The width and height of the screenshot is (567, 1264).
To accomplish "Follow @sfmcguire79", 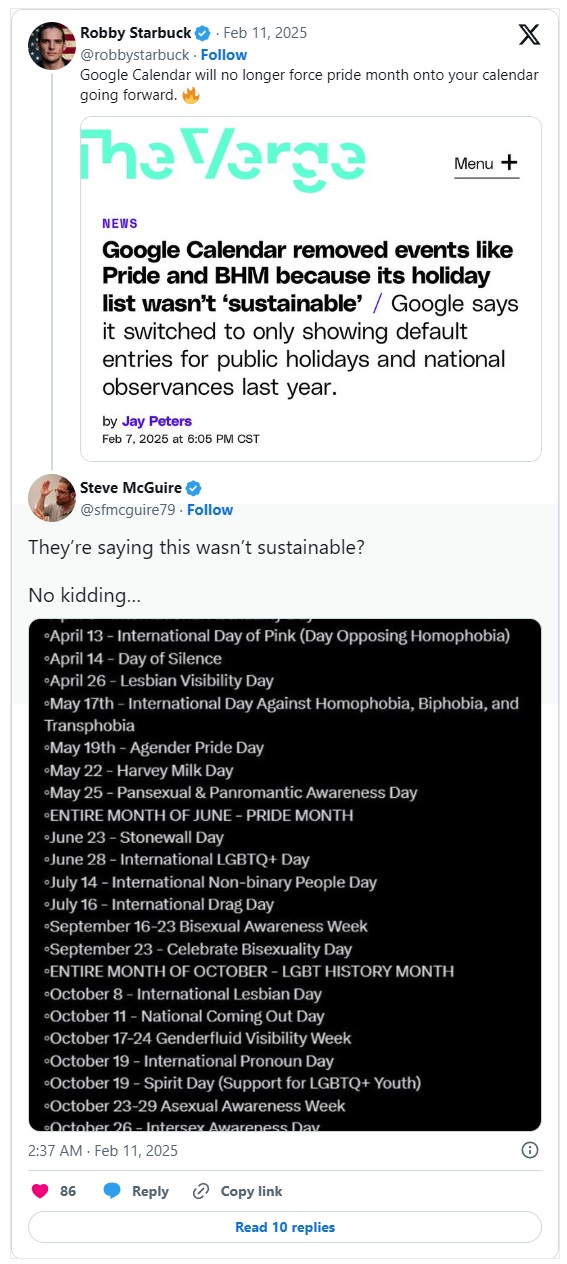I will (210, 509).
